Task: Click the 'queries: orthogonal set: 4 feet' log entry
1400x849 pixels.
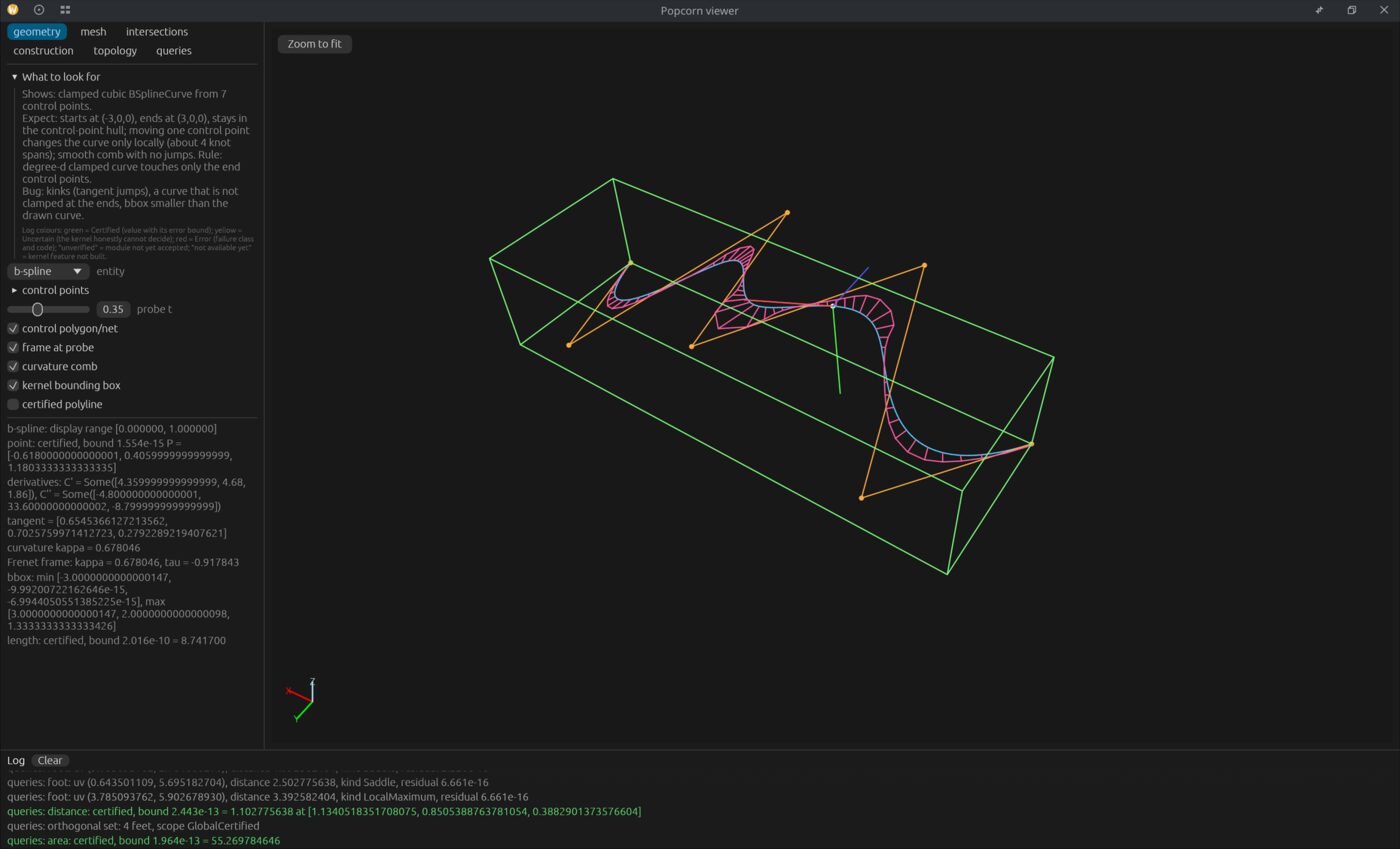Action: (133, 826)
